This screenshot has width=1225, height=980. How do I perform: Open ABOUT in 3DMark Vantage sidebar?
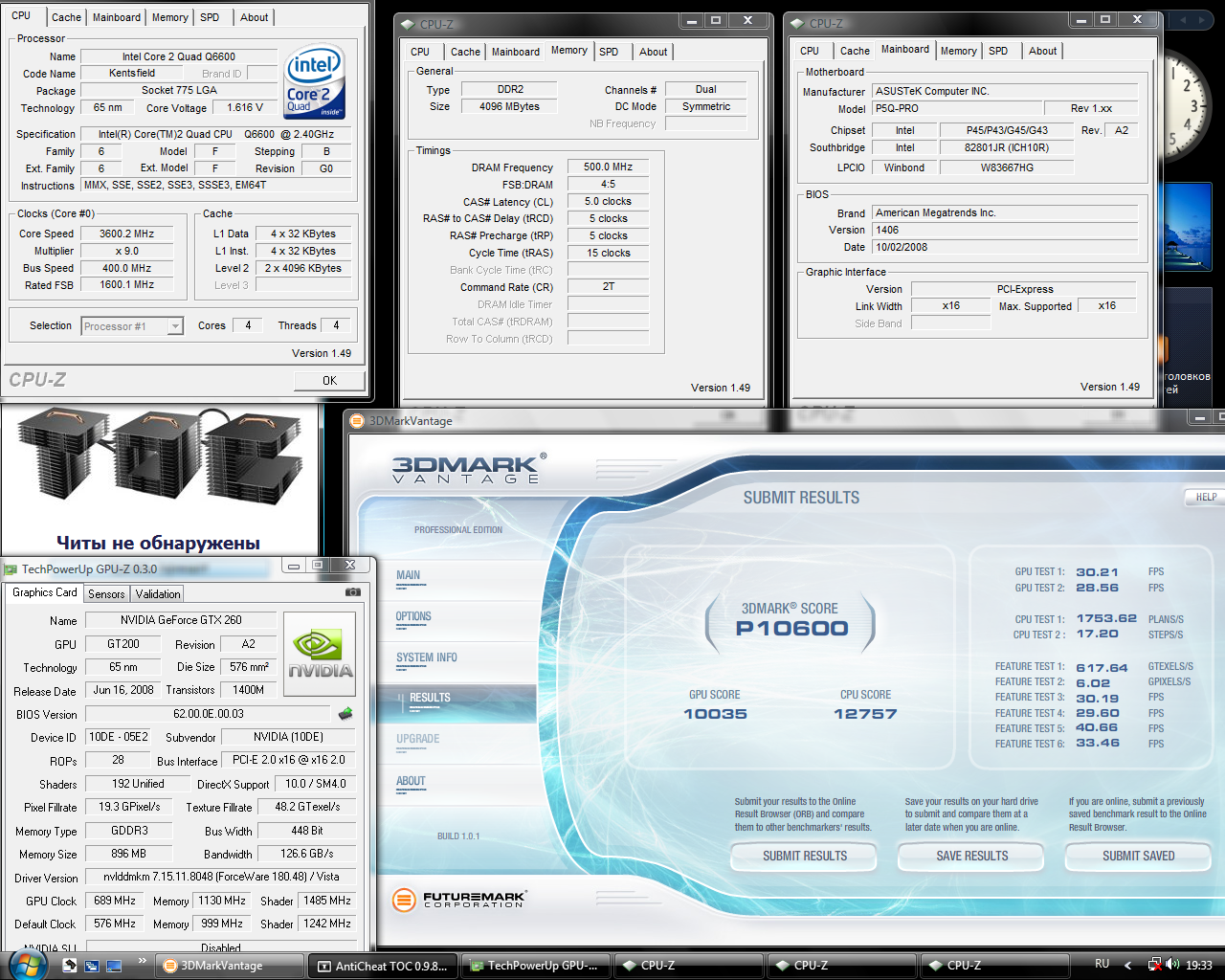coord(411,781)
